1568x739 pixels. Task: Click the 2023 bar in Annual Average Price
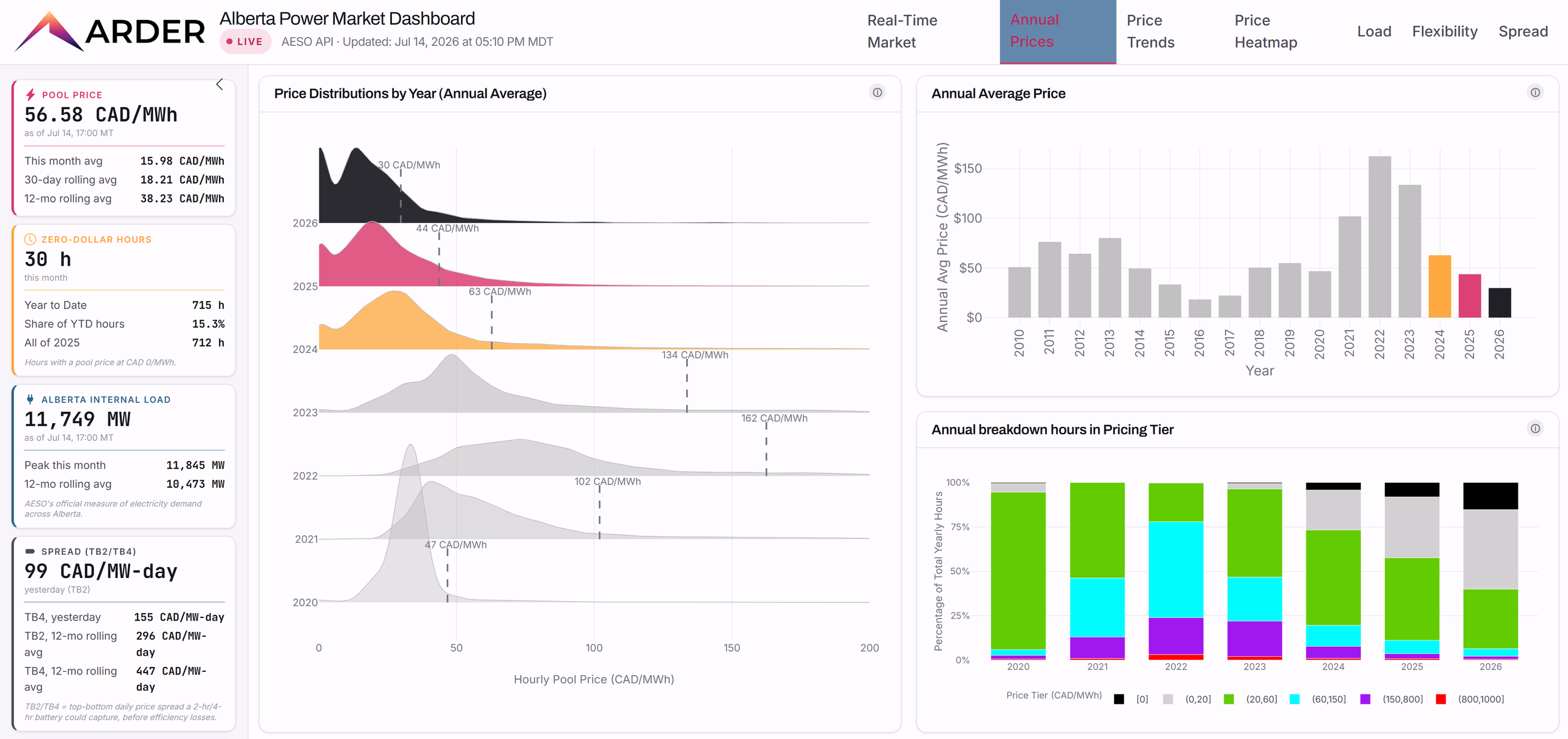click(x=1409, y=251)
